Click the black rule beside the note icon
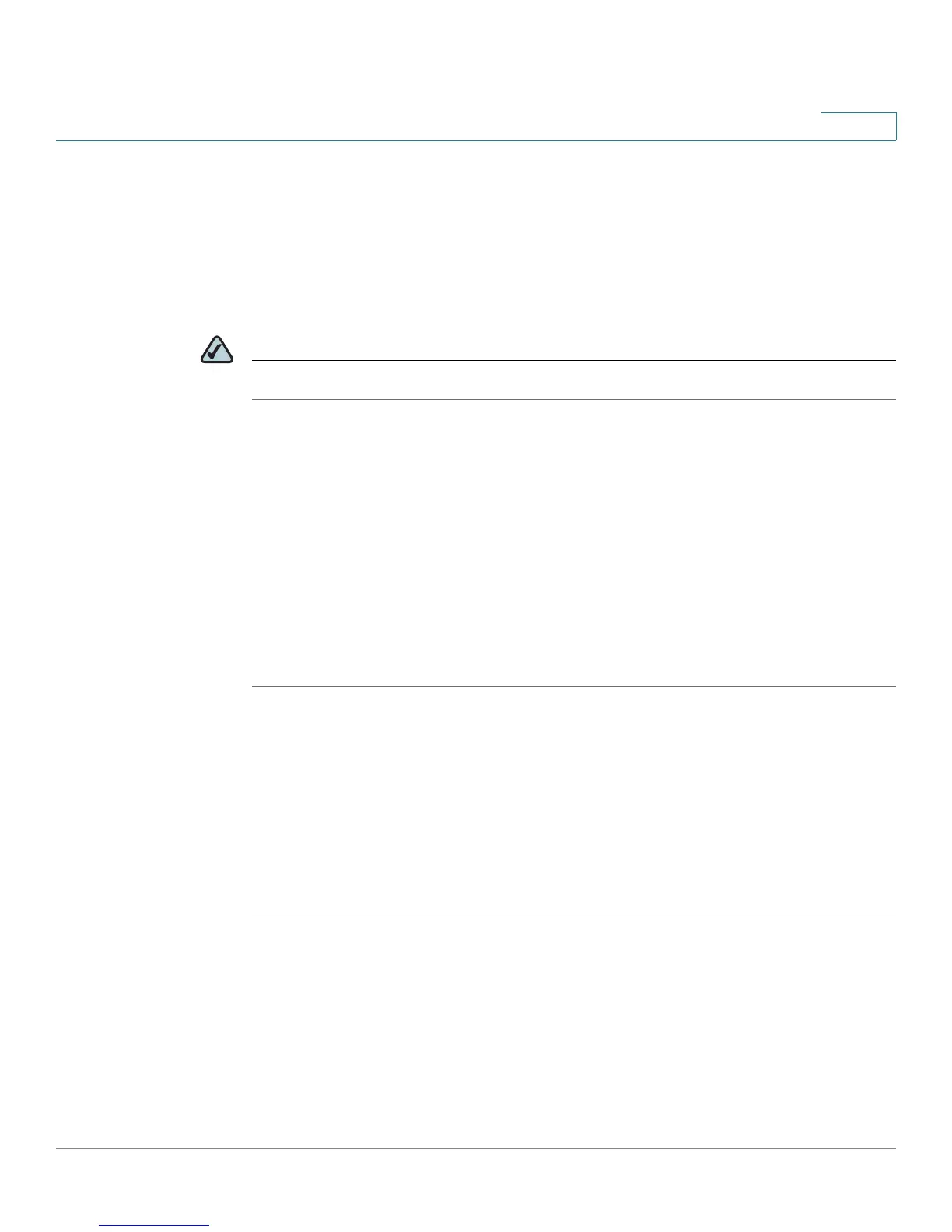952x1232 pixels. tap(574, 361)
